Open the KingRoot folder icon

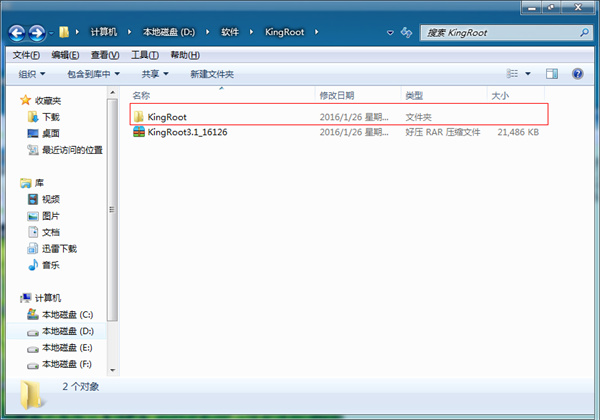click(138, 117)
